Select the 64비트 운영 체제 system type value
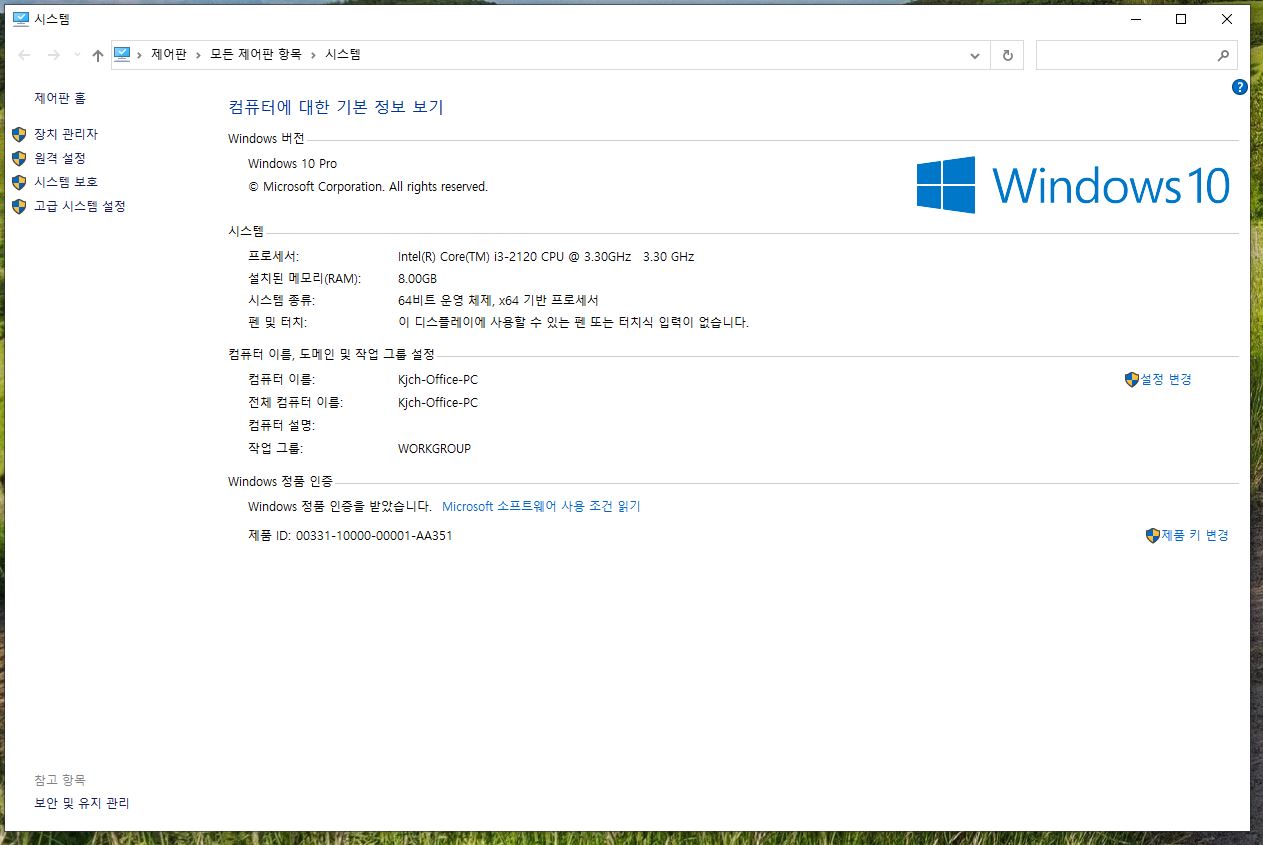The height and width of the screenshot is (845, 1263). (x=498, y=301)
